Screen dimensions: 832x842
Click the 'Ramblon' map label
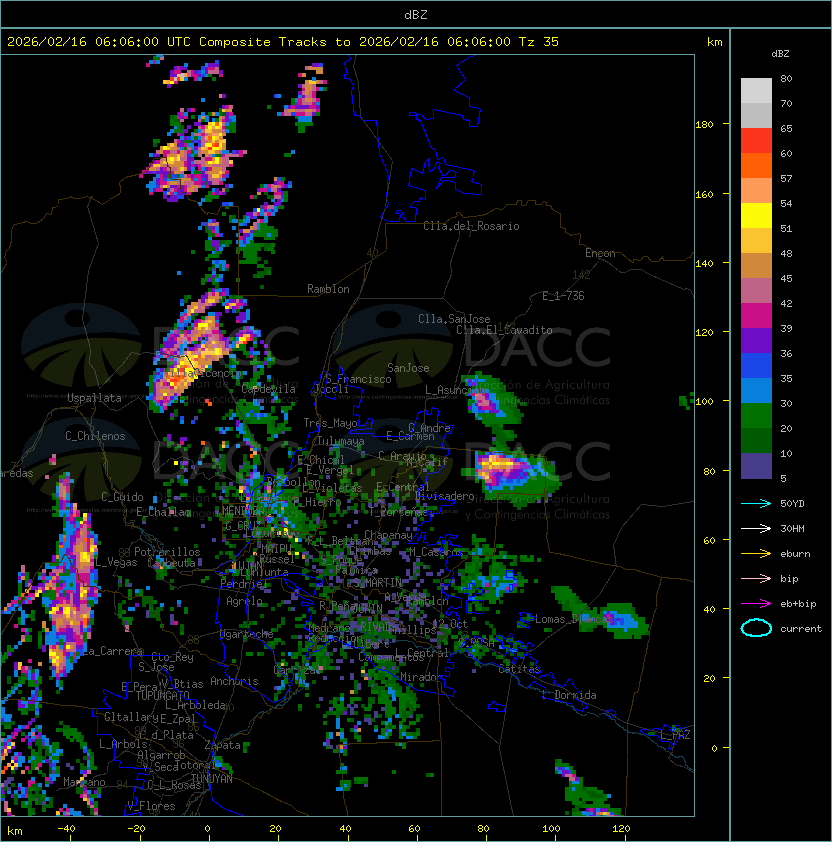point(328,289)
